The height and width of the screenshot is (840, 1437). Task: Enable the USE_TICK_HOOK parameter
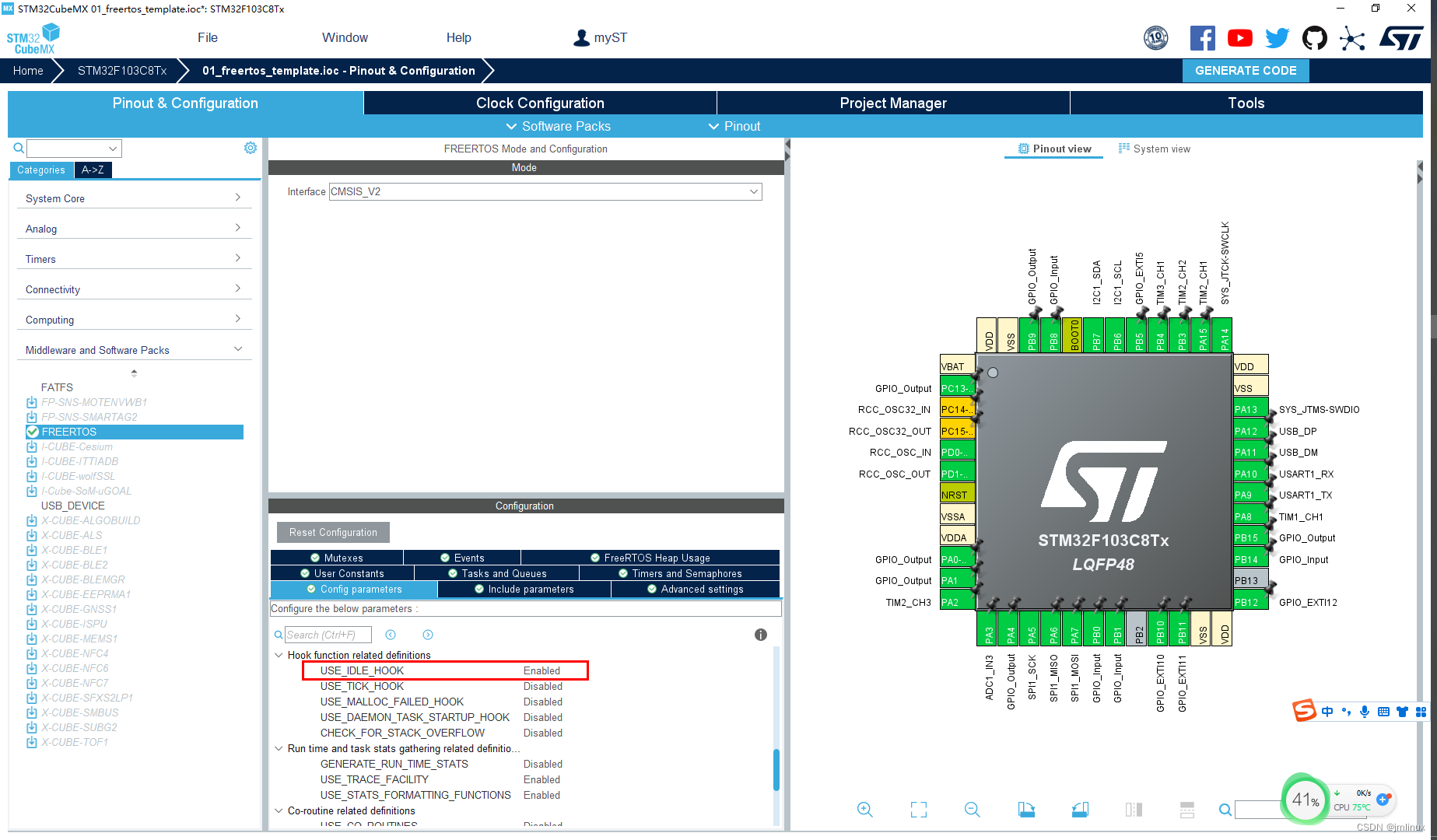pyautogui.click(x=542, y=686)
